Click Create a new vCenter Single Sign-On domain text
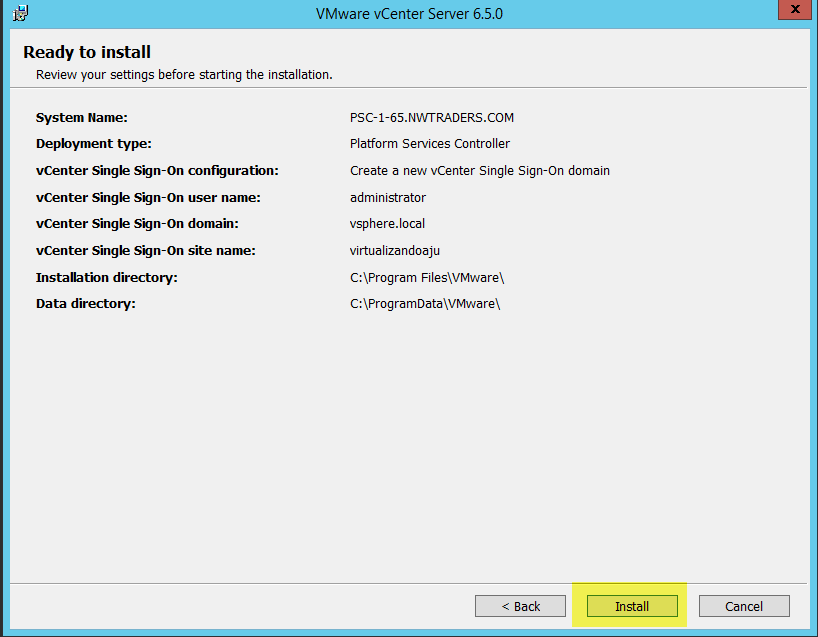Viewport: 818px width, 637px height. point(480,171)
